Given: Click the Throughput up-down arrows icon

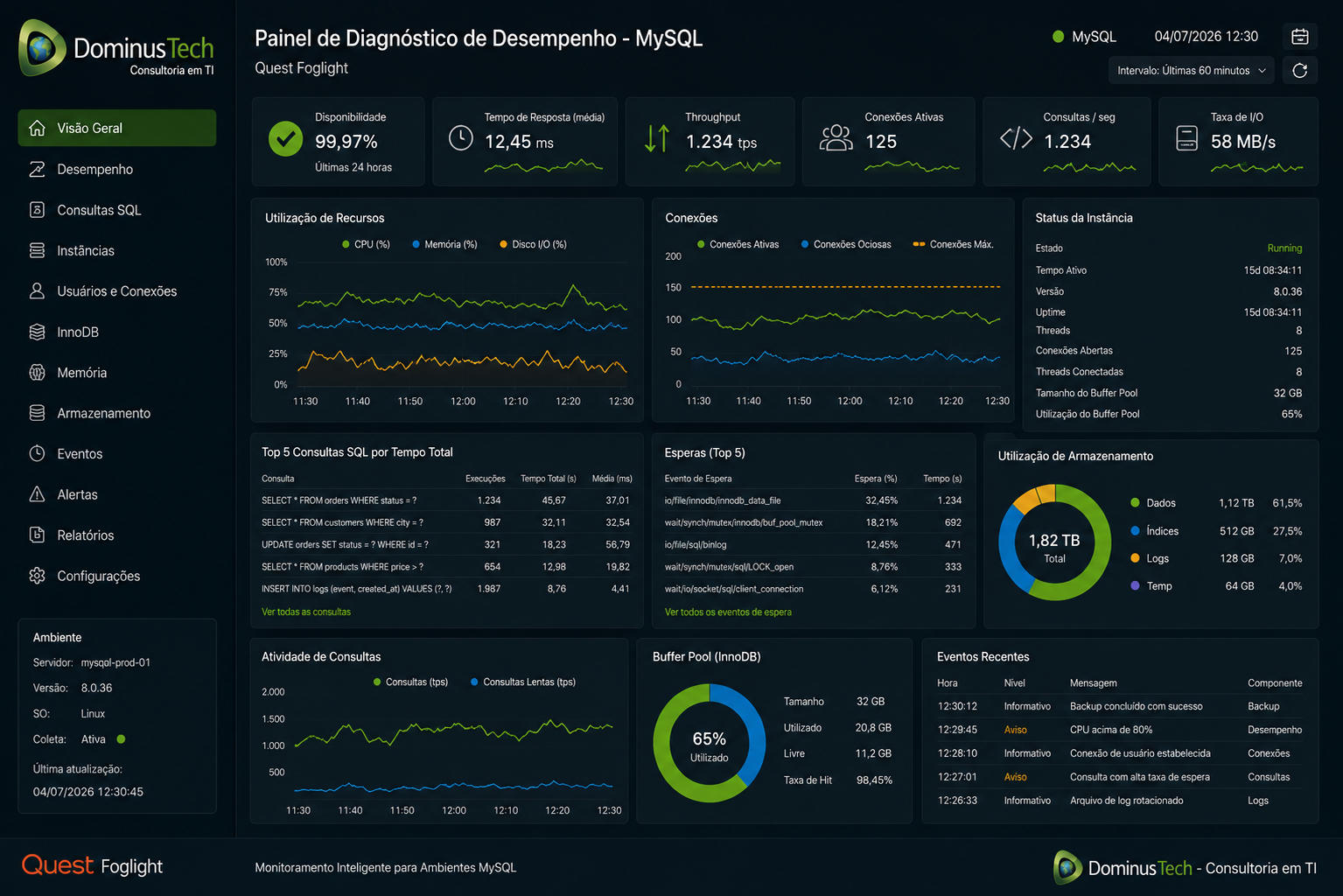Looking at the screenshot, I should click(x=657, y=138).
